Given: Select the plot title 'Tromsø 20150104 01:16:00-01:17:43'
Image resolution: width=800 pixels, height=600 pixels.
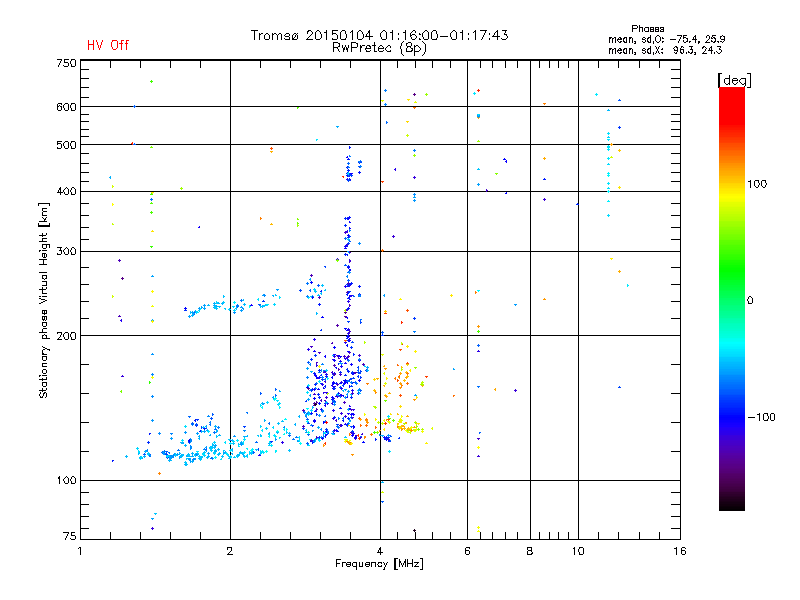Looking at the screenshot, I should coord(379,35).
